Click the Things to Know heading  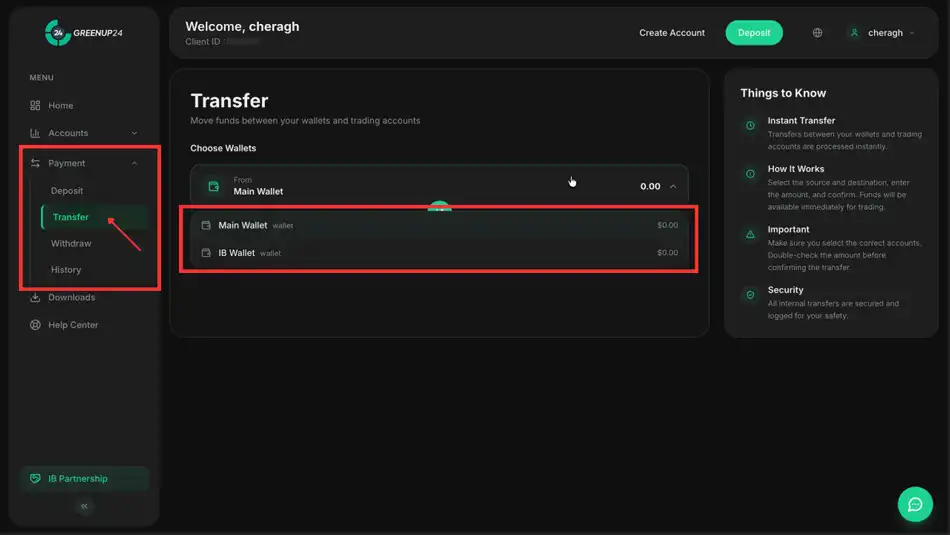(783, 93)
